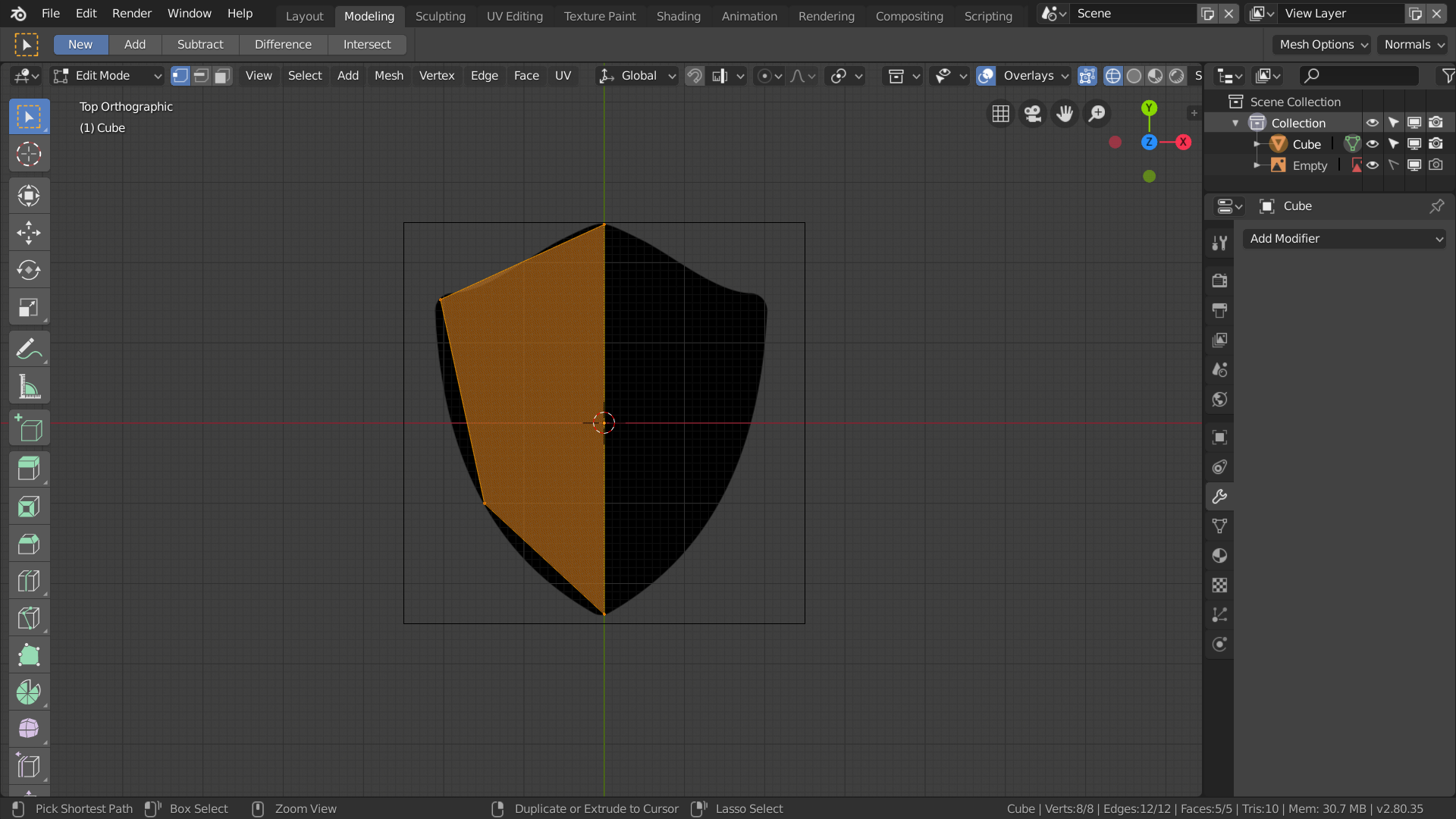The image size is (1456, 819).
Task: Select the Measure ruler tool
Action: (x=29, y=387)
